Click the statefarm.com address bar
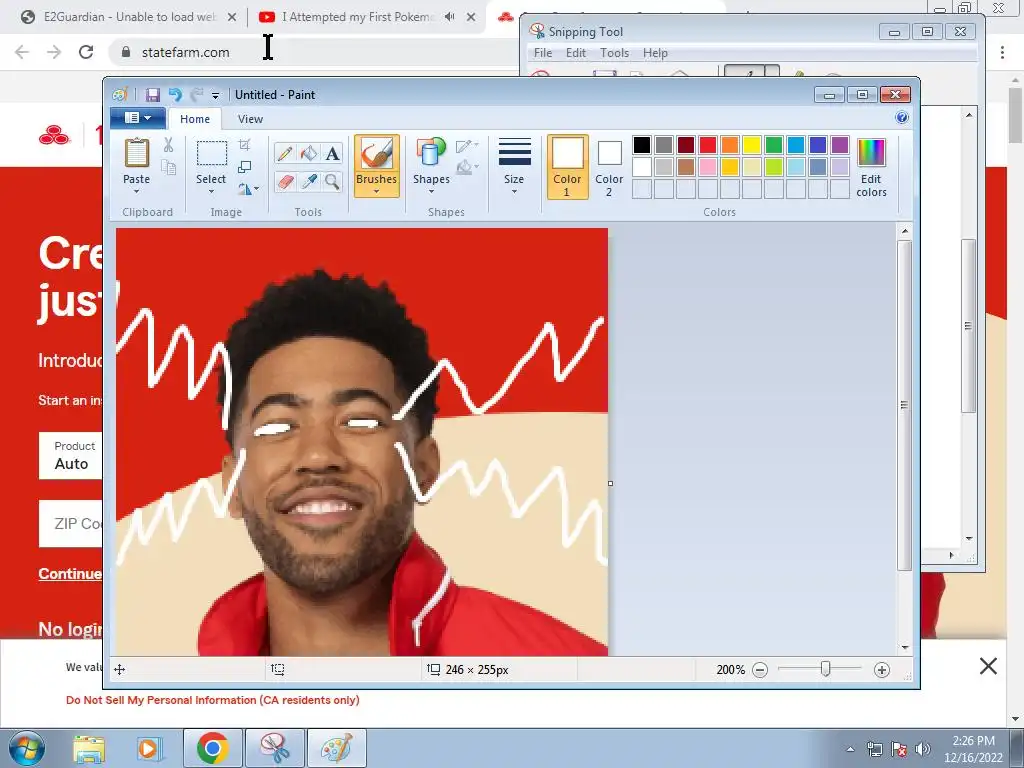The width and height of the screenshot is (1024, 768). (313, 52)
